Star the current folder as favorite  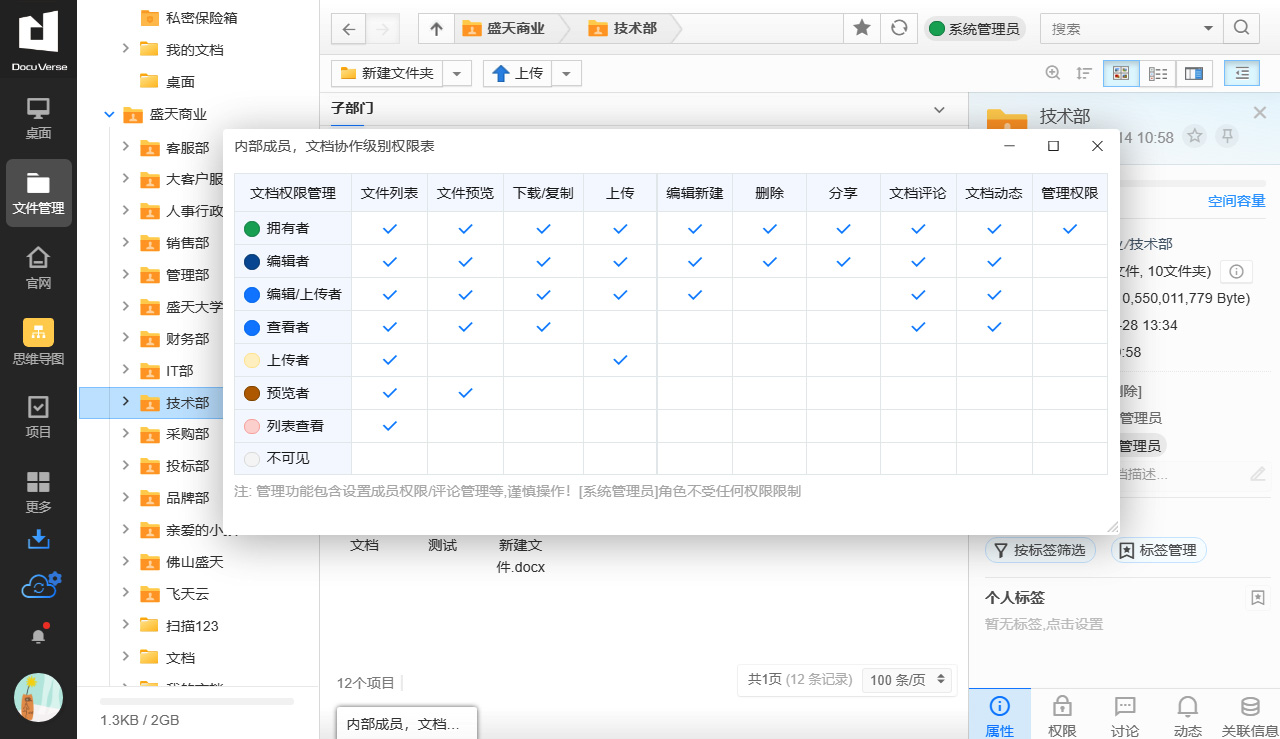click(862, 29)
